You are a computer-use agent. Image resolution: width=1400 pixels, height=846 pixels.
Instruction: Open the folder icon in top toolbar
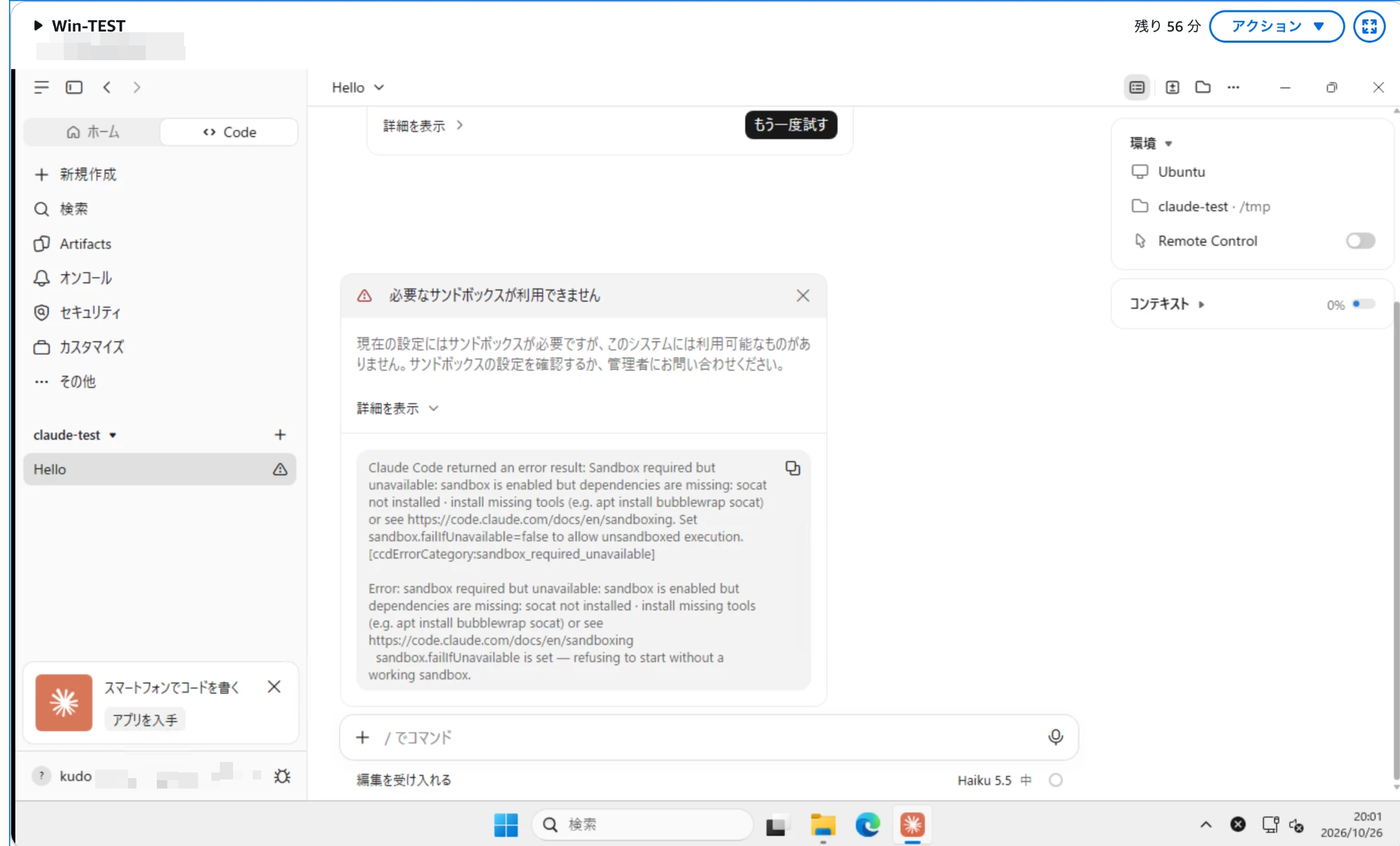[x=1203, y=88]
